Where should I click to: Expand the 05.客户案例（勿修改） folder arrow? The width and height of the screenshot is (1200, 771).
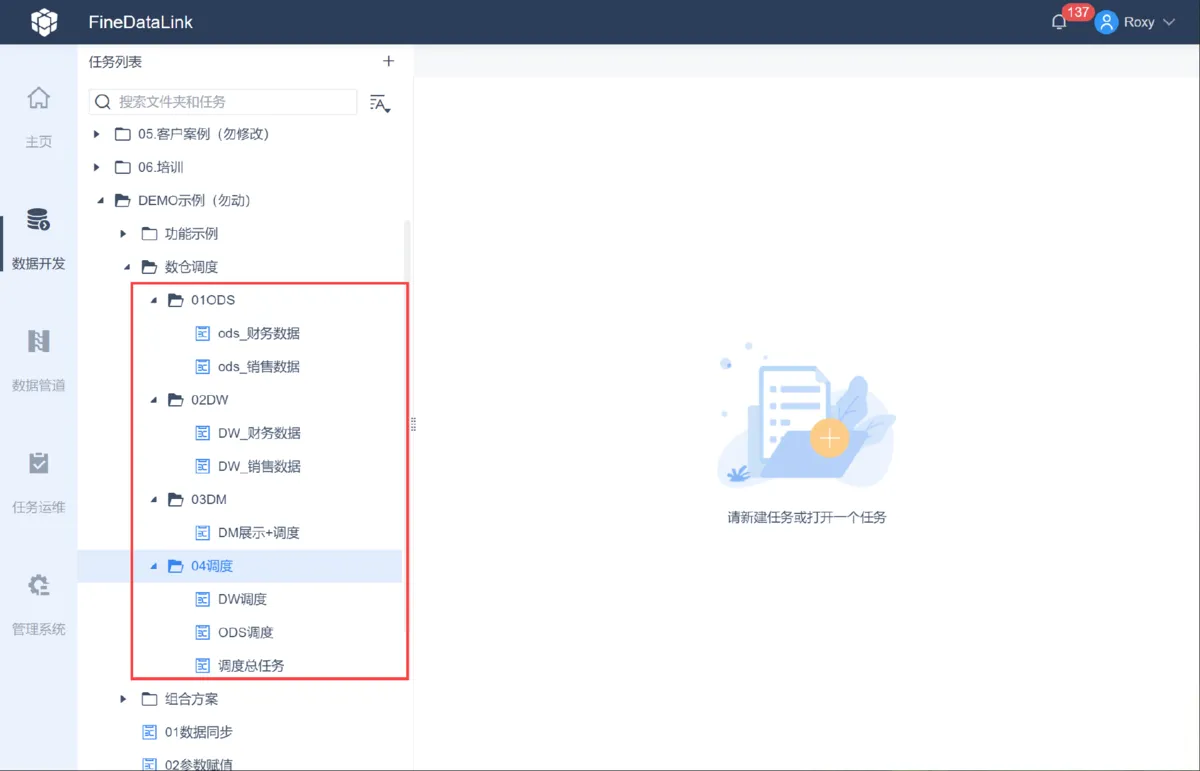[x=97, y=134]
